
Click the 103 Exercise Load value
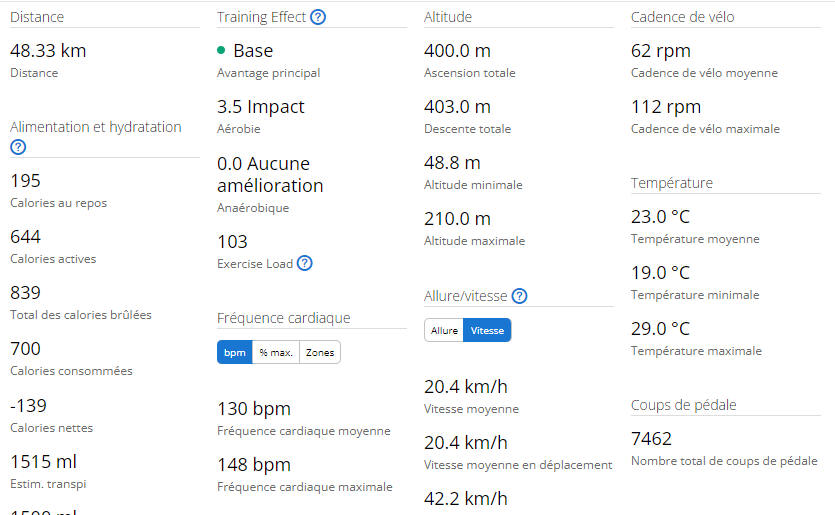[232, 242]
